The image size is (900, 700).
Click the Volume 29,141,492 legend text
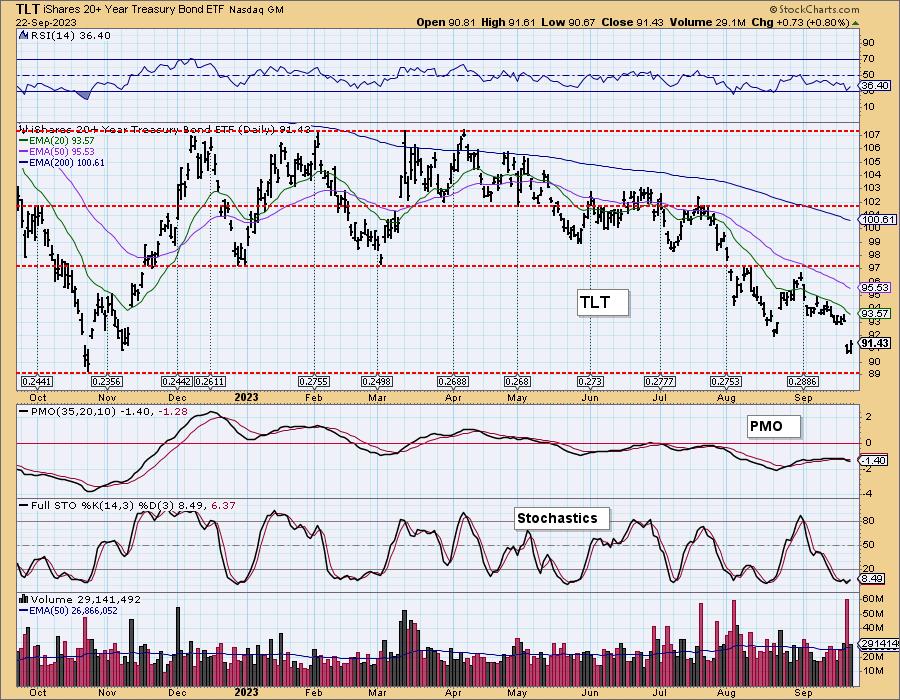[86, 600]
